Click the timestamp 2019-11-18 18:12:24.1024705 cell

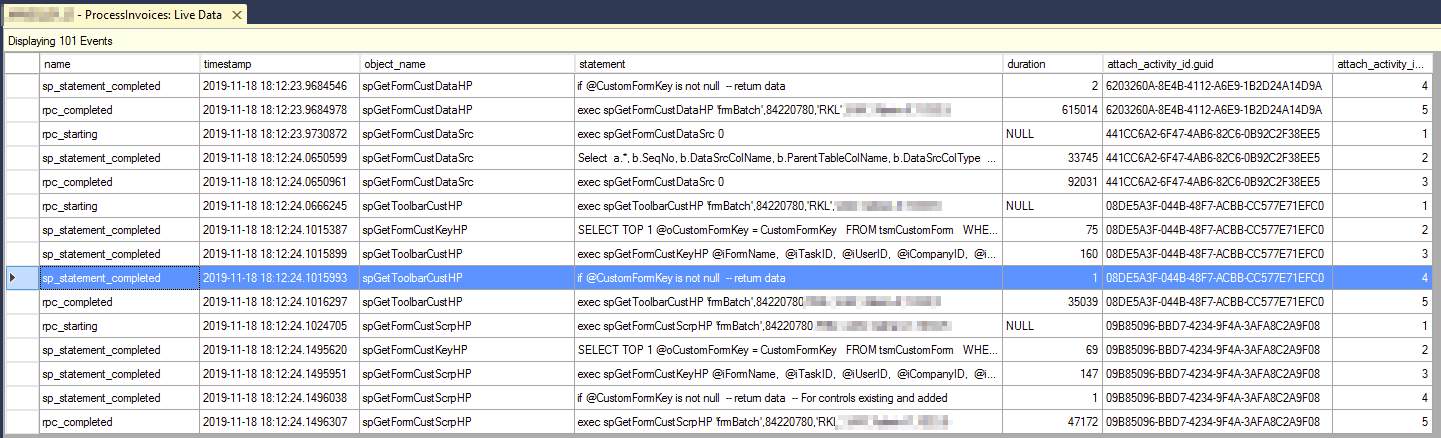pos(278,326)
